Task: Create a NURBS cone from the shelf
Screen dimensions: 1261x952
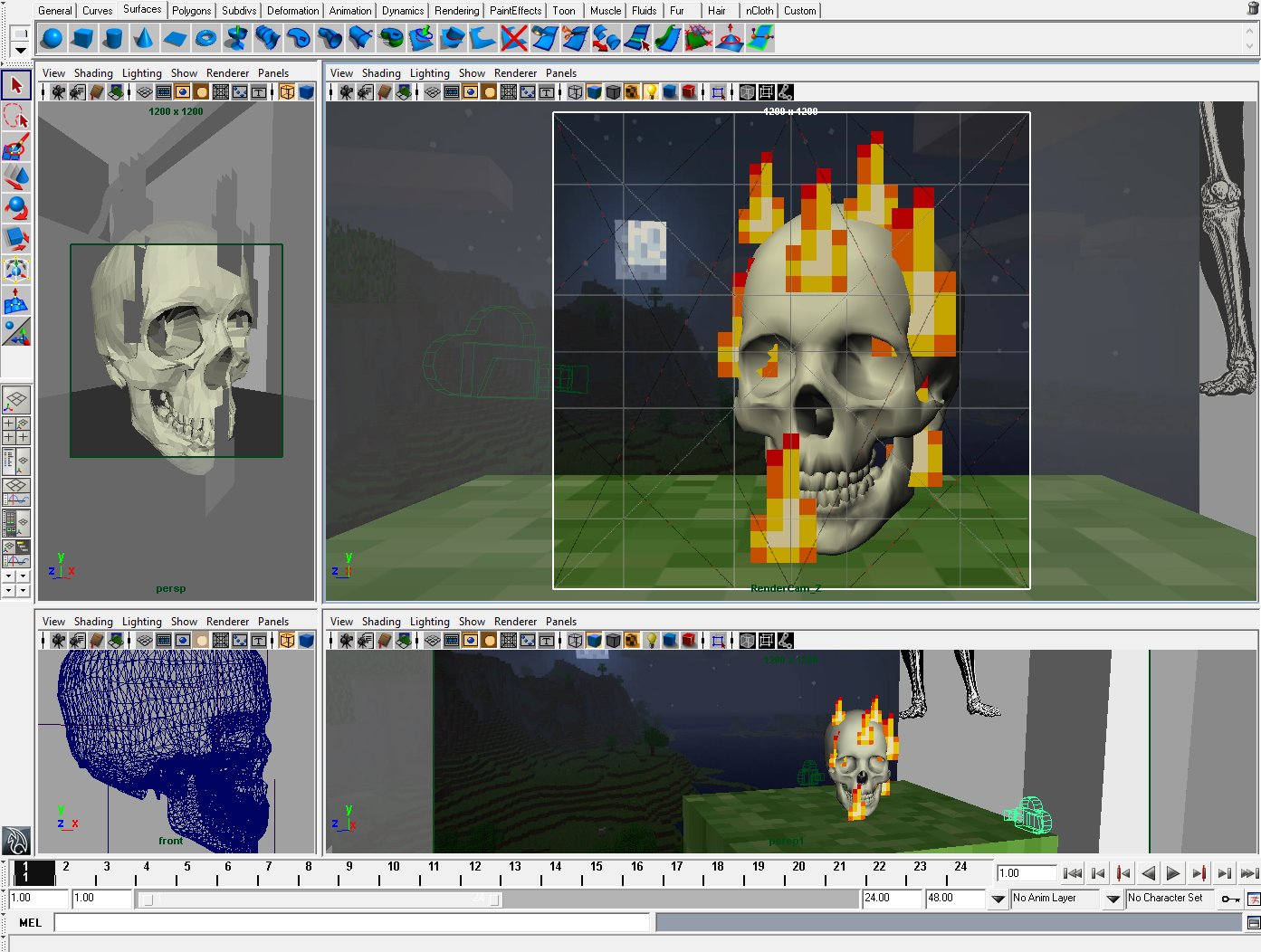Action: tap(145, 38)
